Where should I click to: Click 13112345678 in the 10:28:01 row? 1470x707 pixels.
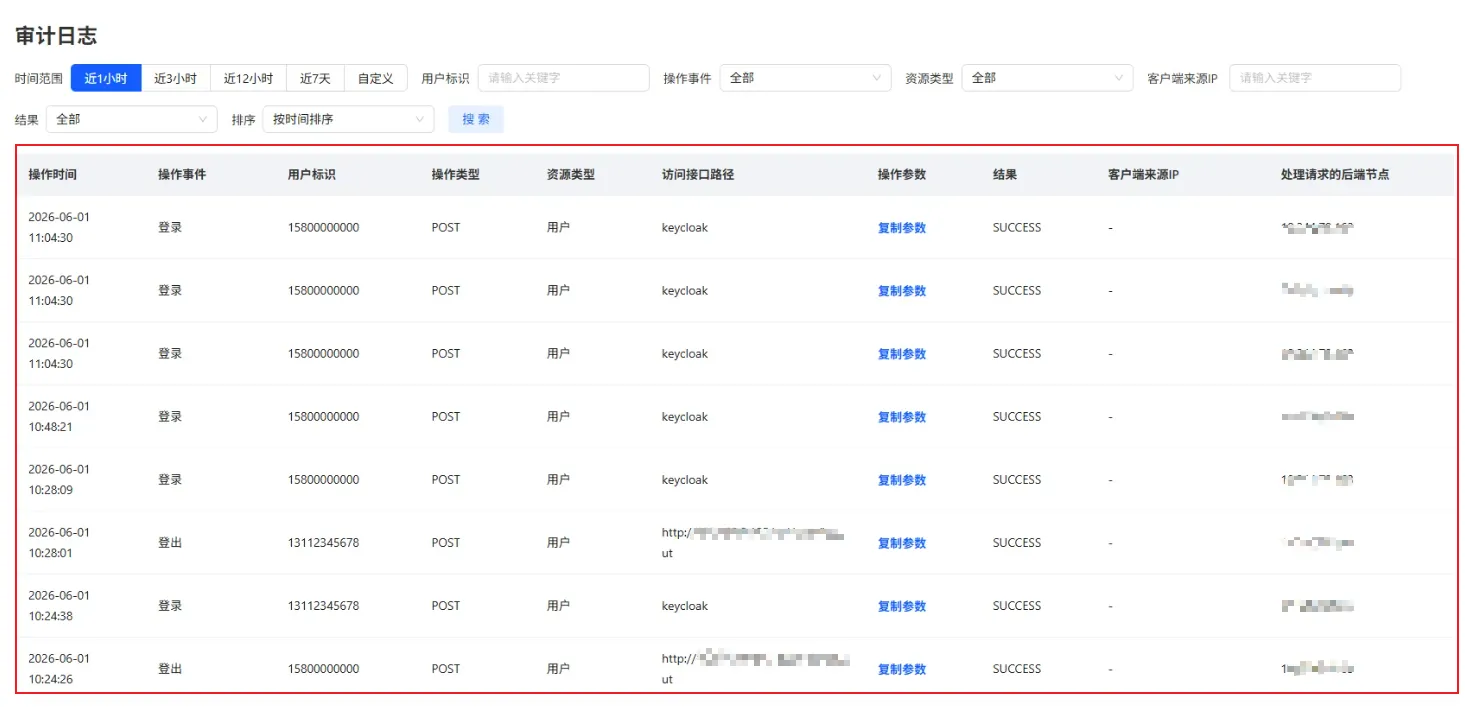323,543
